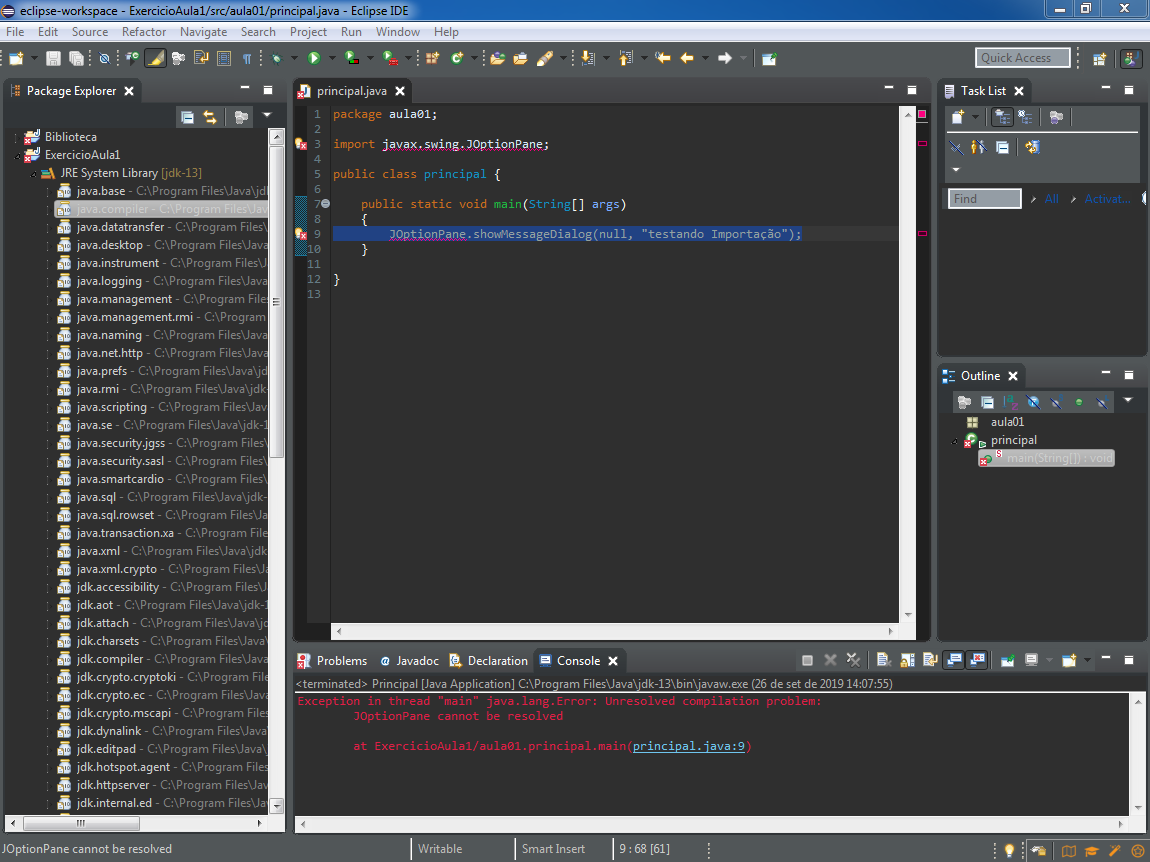
Task: Click the All link in Task List
Action: click(1051, 199)
